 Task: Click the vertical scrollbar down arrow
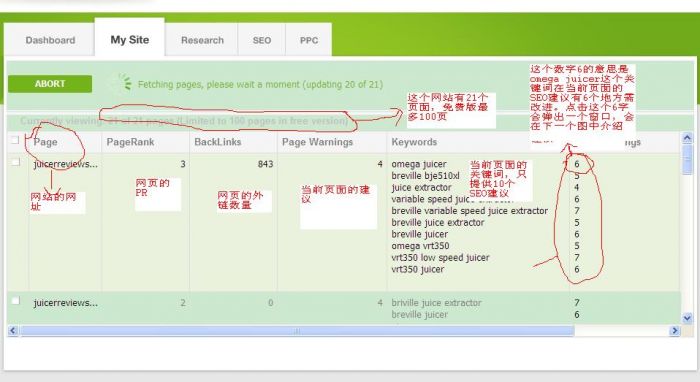(x=687, y=318)
